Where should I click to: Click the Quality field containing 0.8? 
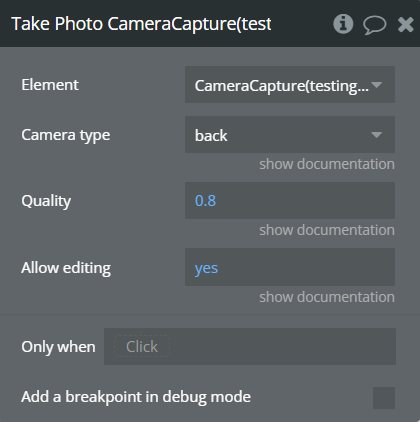[x=290, y=201]
